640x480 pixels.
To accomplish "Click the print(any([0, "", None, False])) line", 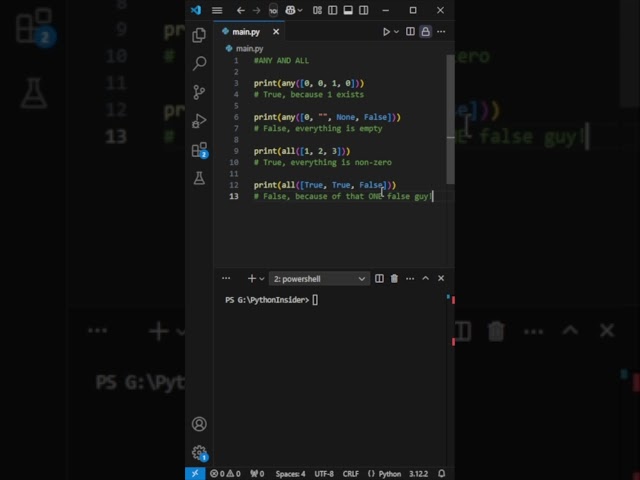I will [327, 118].
